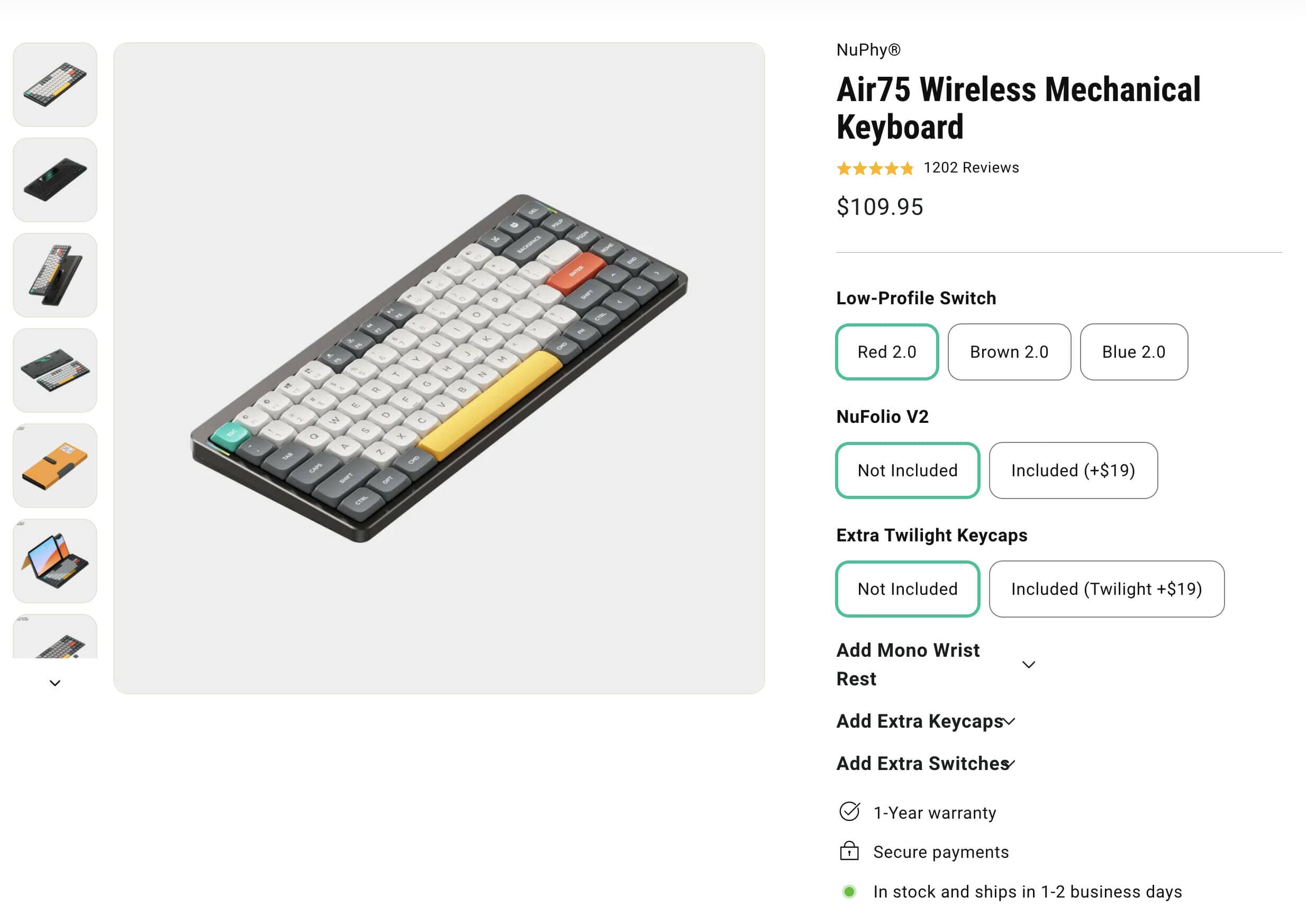
Task: Select NuFolio V2 Included (+$19) option
Action: pos(1073,470)
